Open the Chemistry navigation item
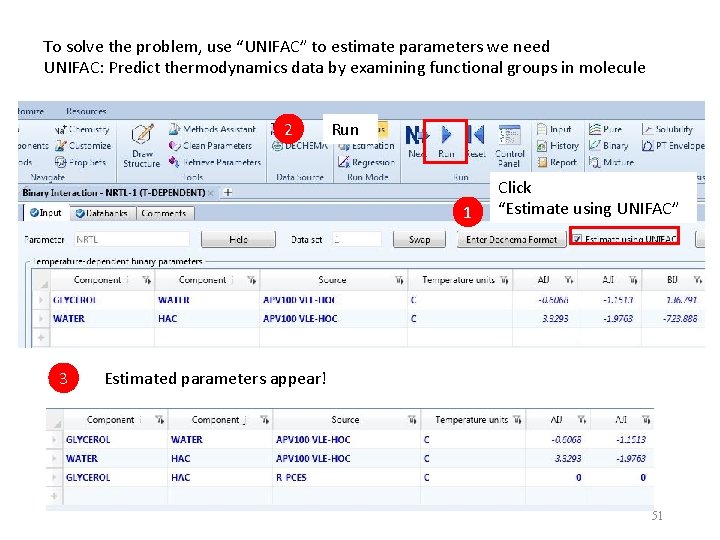720x540 pixels. [x=82, y=129]
